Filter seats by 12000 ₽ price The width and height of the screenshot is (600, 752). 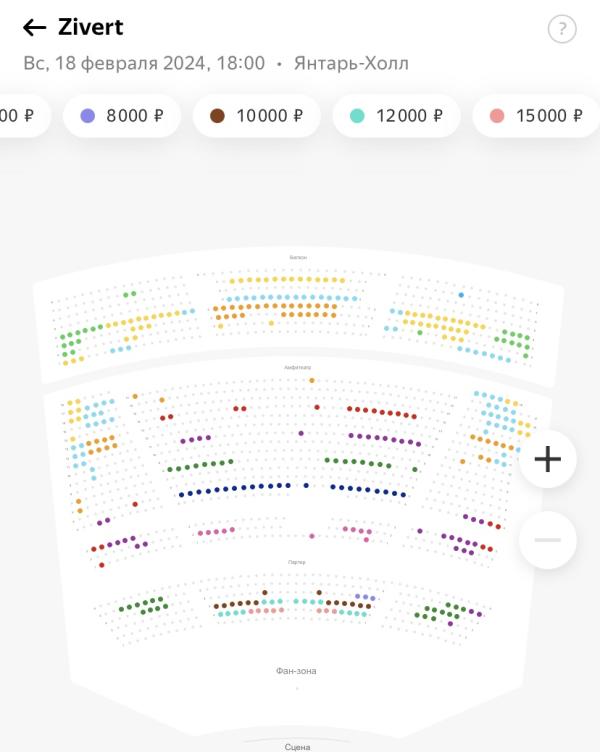[396, 116]
